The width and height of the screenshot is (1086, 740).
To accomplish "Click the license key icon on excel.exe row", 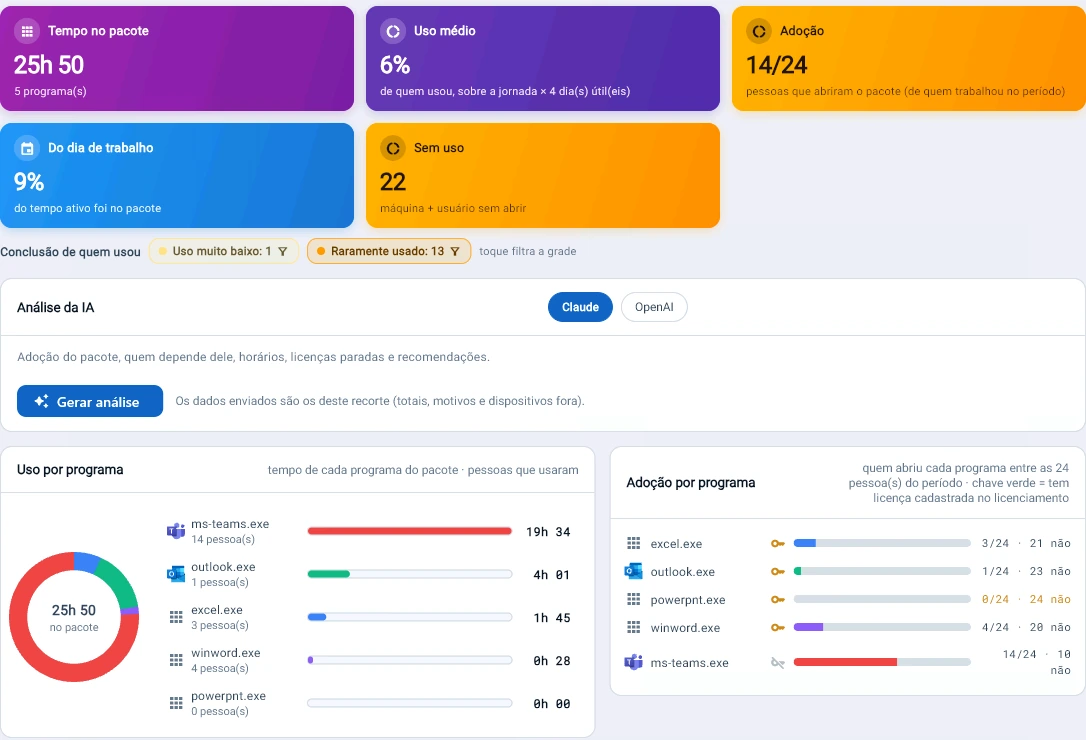I will coord(778,543).
